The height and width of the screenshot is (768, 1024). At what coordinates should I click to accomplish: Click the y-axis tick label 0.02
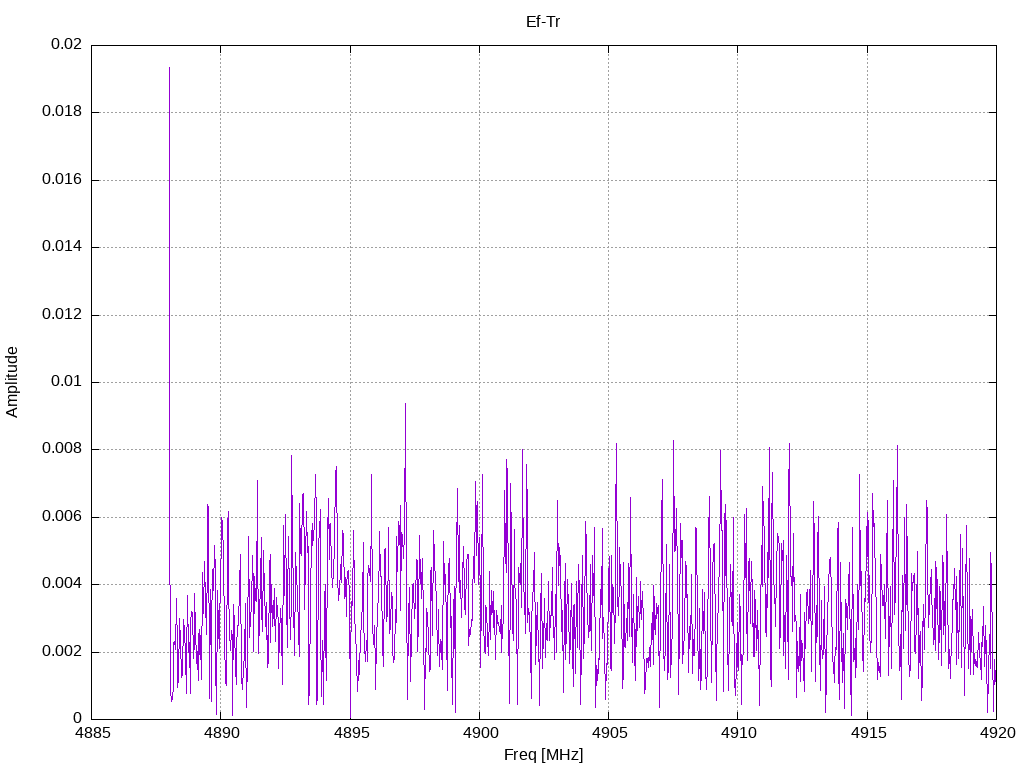pyautogui.click(x=67, y=44)
